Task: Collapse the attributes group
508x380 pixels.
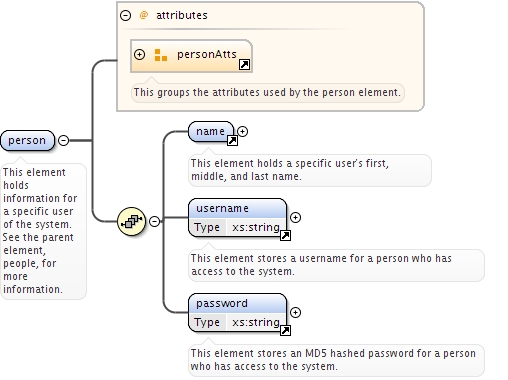Action: pyautogui.click(x=125, y=15)
